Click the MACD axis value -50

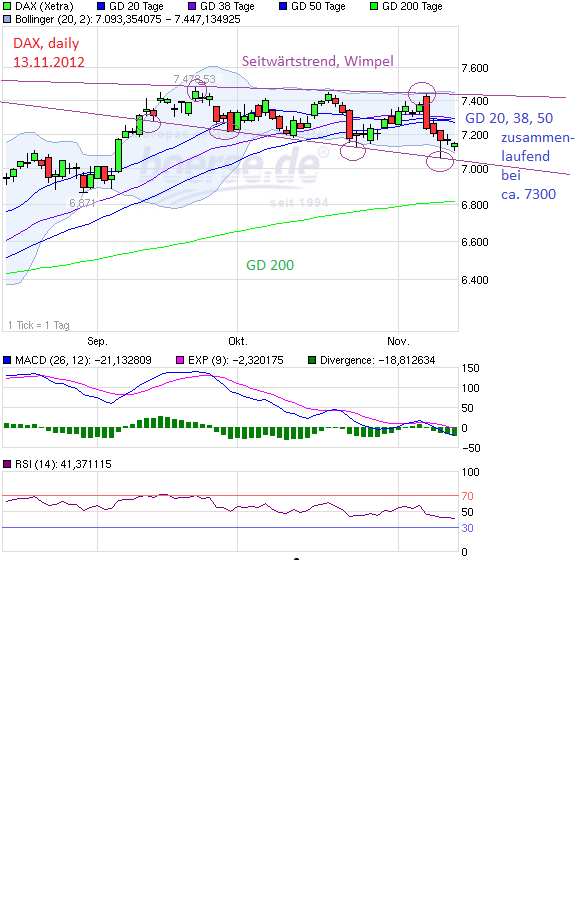click(x=470, y=448)
